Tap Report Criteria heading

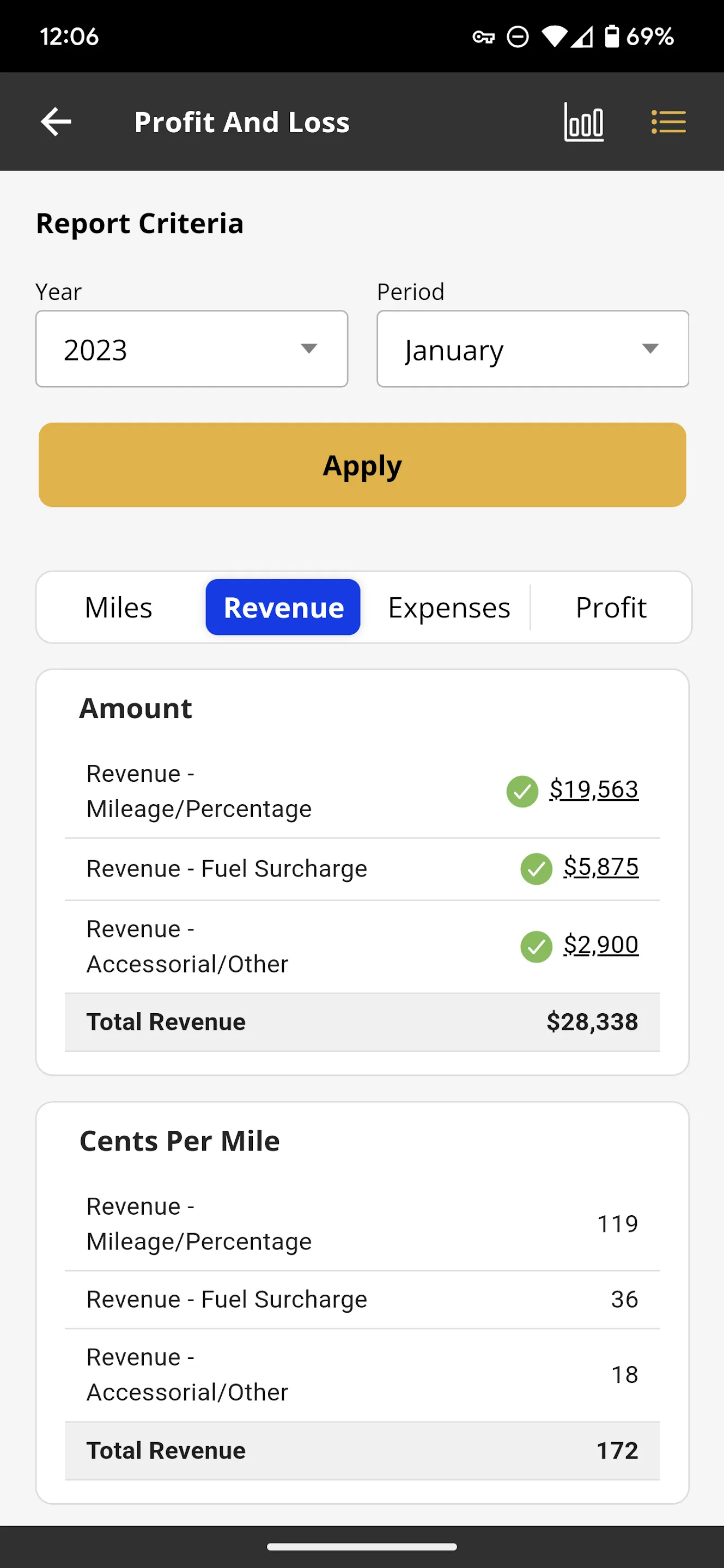(140, 223)
